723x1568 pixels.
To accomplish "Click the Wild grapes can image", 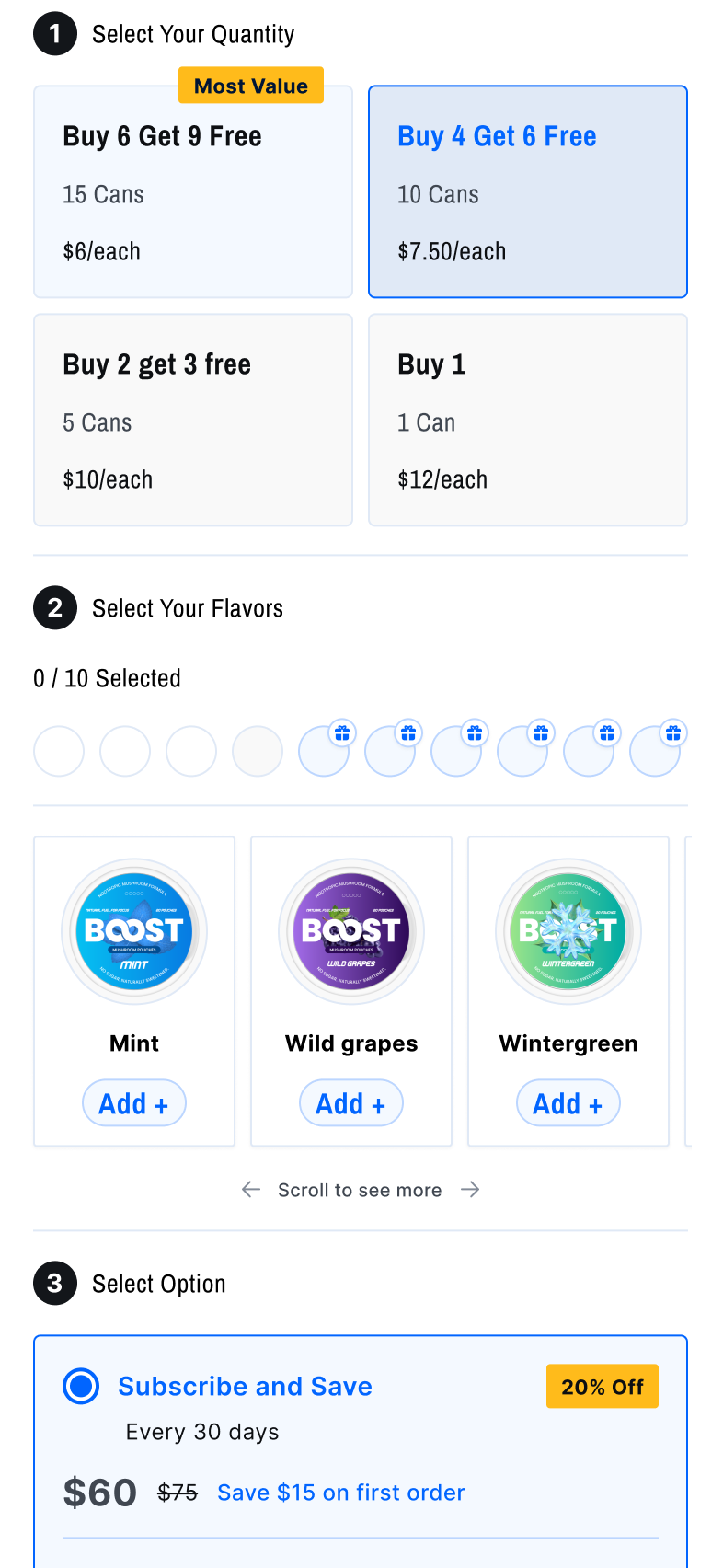I will point(351,931).
